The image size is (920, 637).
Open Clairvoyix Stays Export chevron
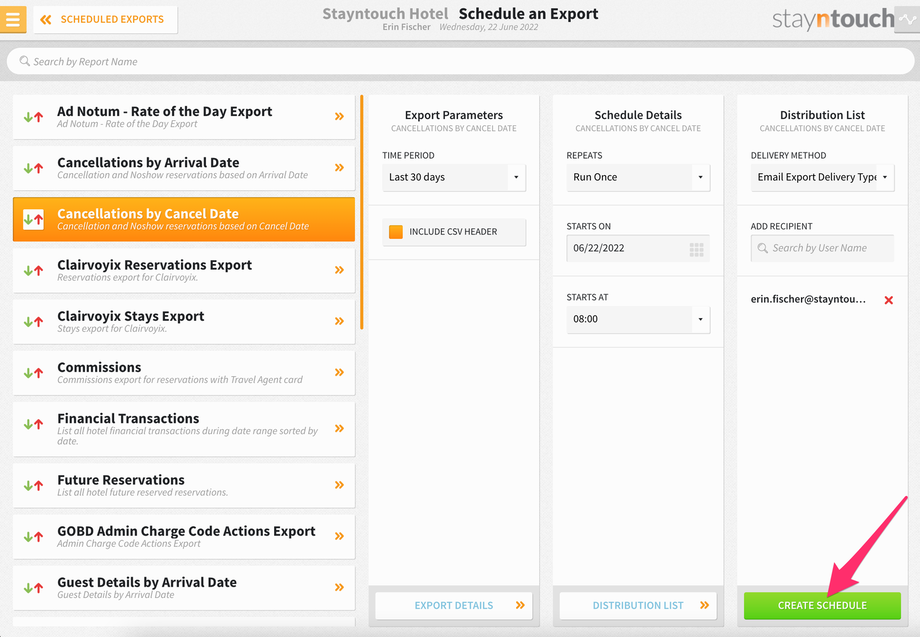[339, 321]
